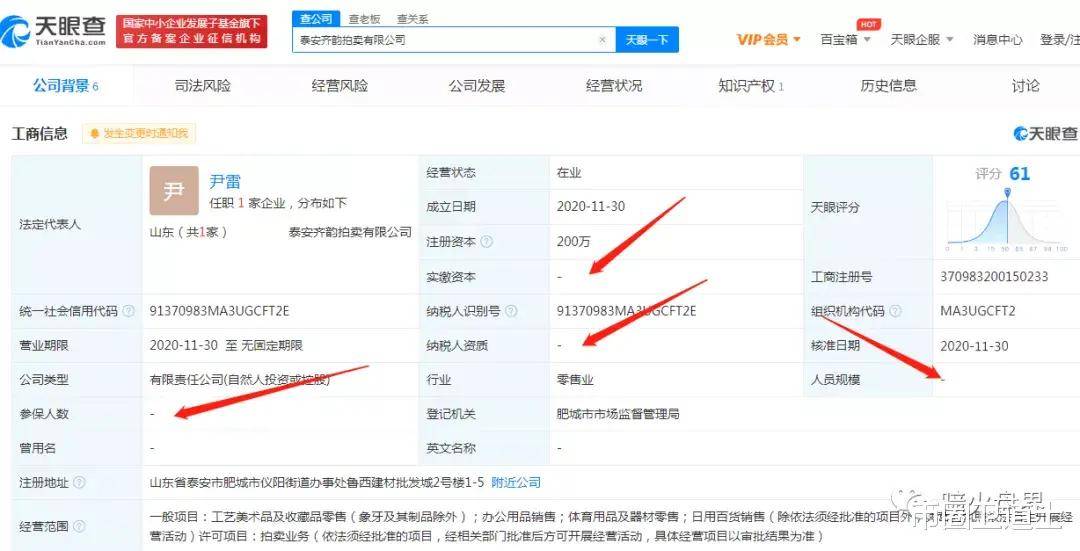Image resolution: width=1080 pixels, height=551 pixels.
Task: Open legal representative 尹雷's profile link
Action: pyautogui.click(x=225, y=181)
